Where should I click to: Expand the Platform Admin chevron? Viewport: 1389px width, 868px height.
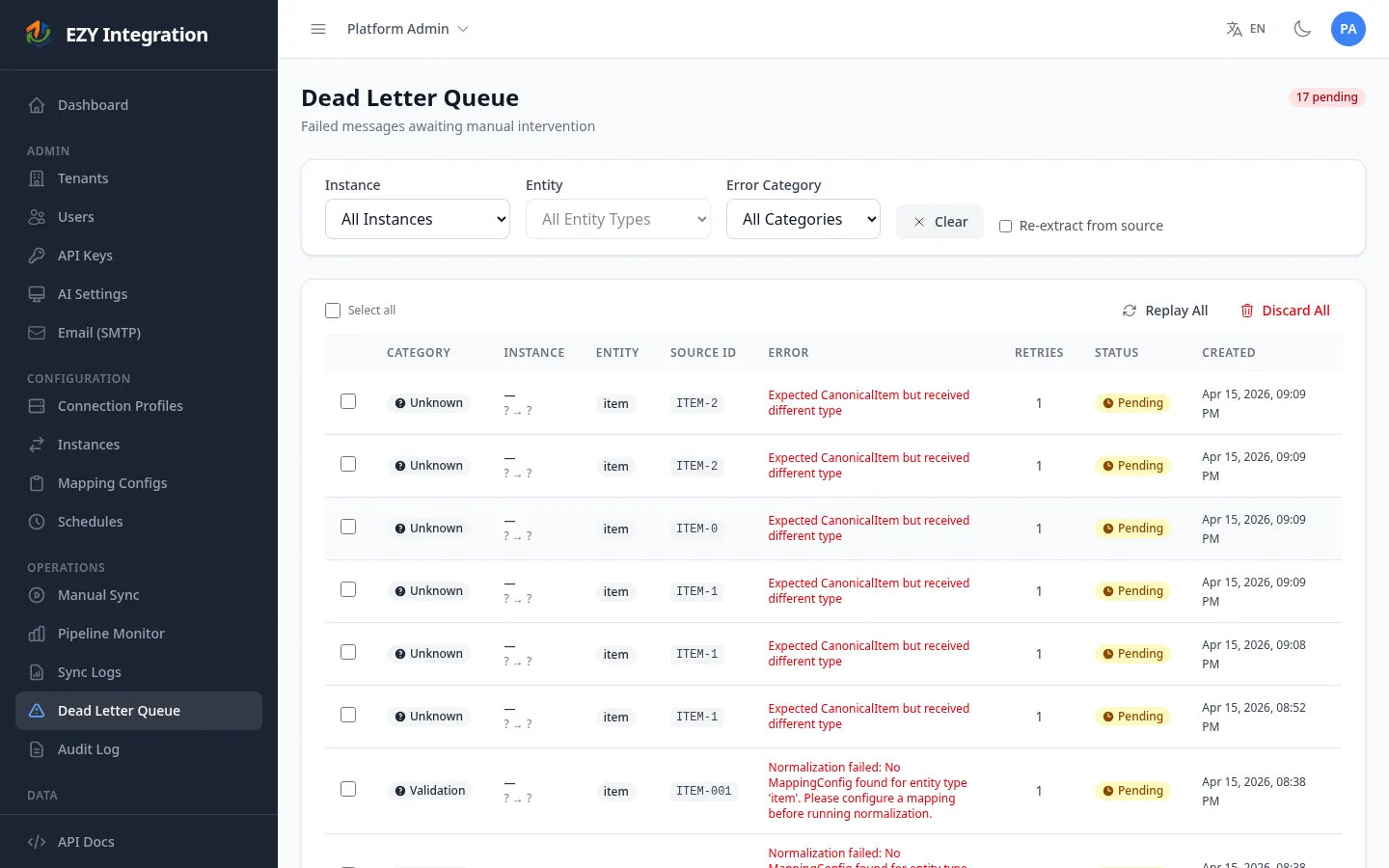pyautogui.click(x=463, y=29)
